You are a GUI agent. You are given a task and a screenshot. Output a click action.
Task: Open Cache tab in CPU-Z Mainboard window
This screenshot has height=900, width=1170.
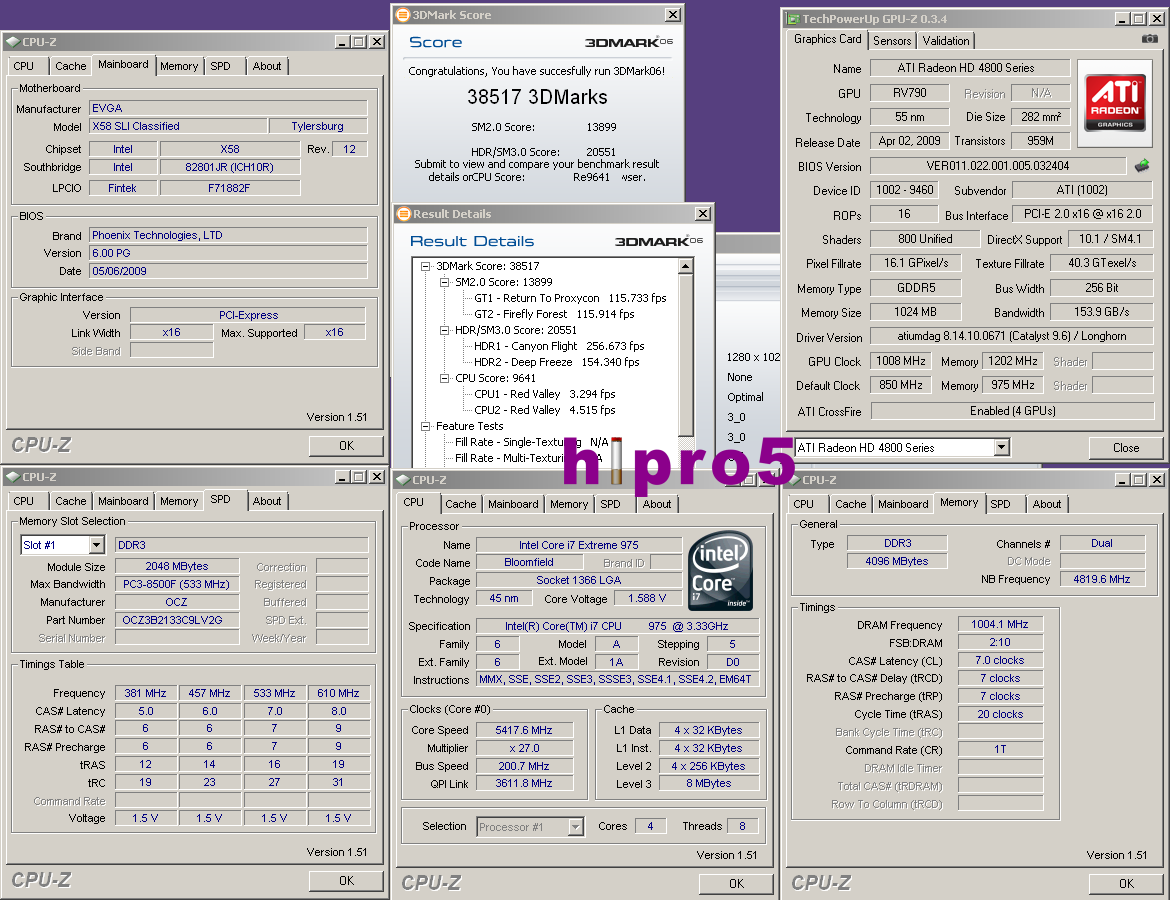70,66
